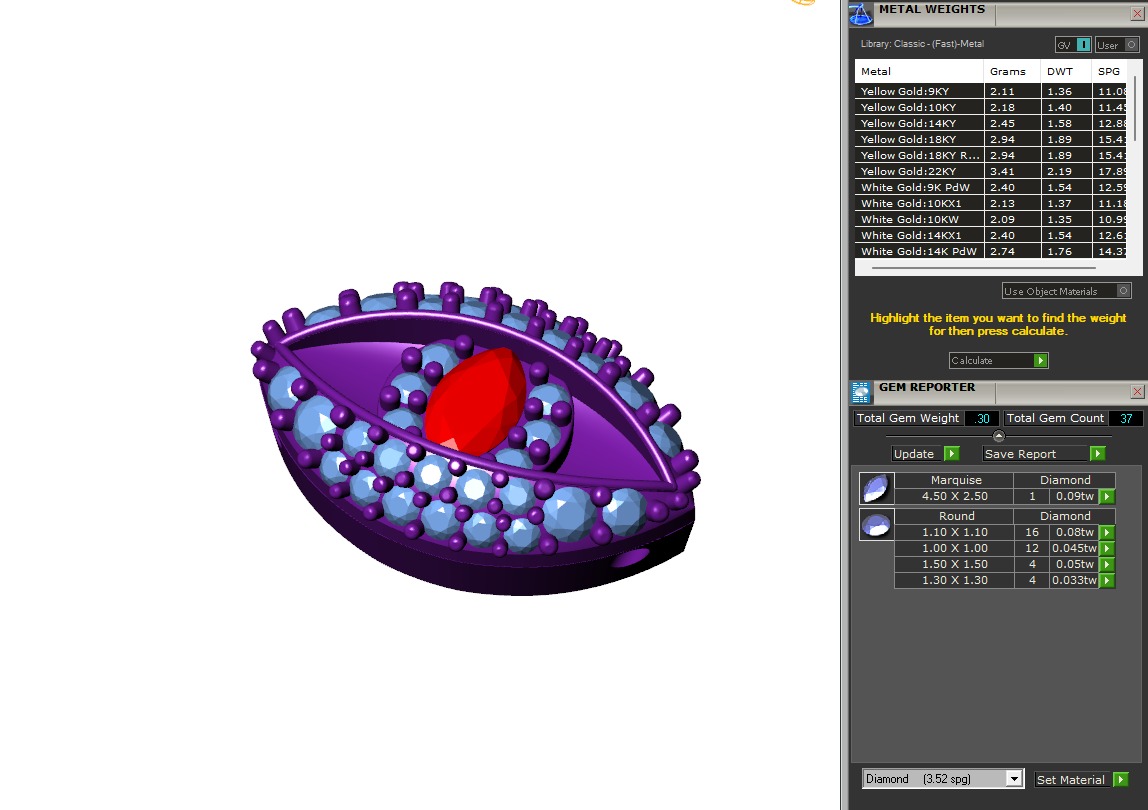Click green arrow beside 0.09tw Marquise row
Screen dimensions: 1148x810
(1107, 497)
